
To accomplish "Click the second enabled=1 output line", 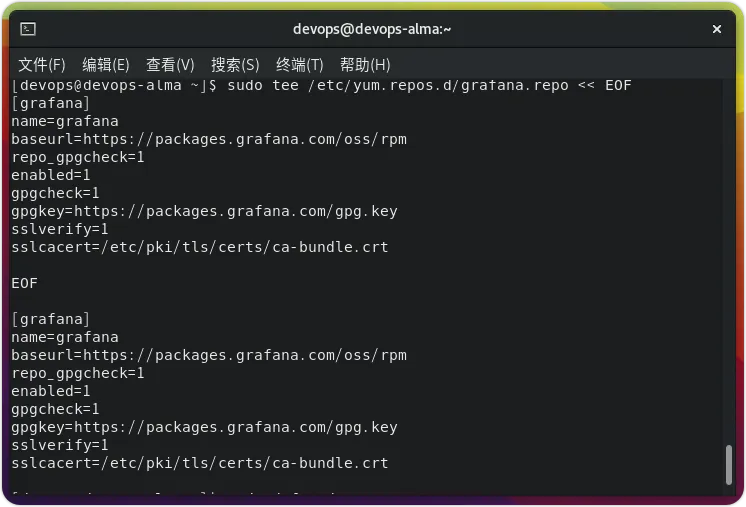I will pyautogui.click(x=50, y=391).
